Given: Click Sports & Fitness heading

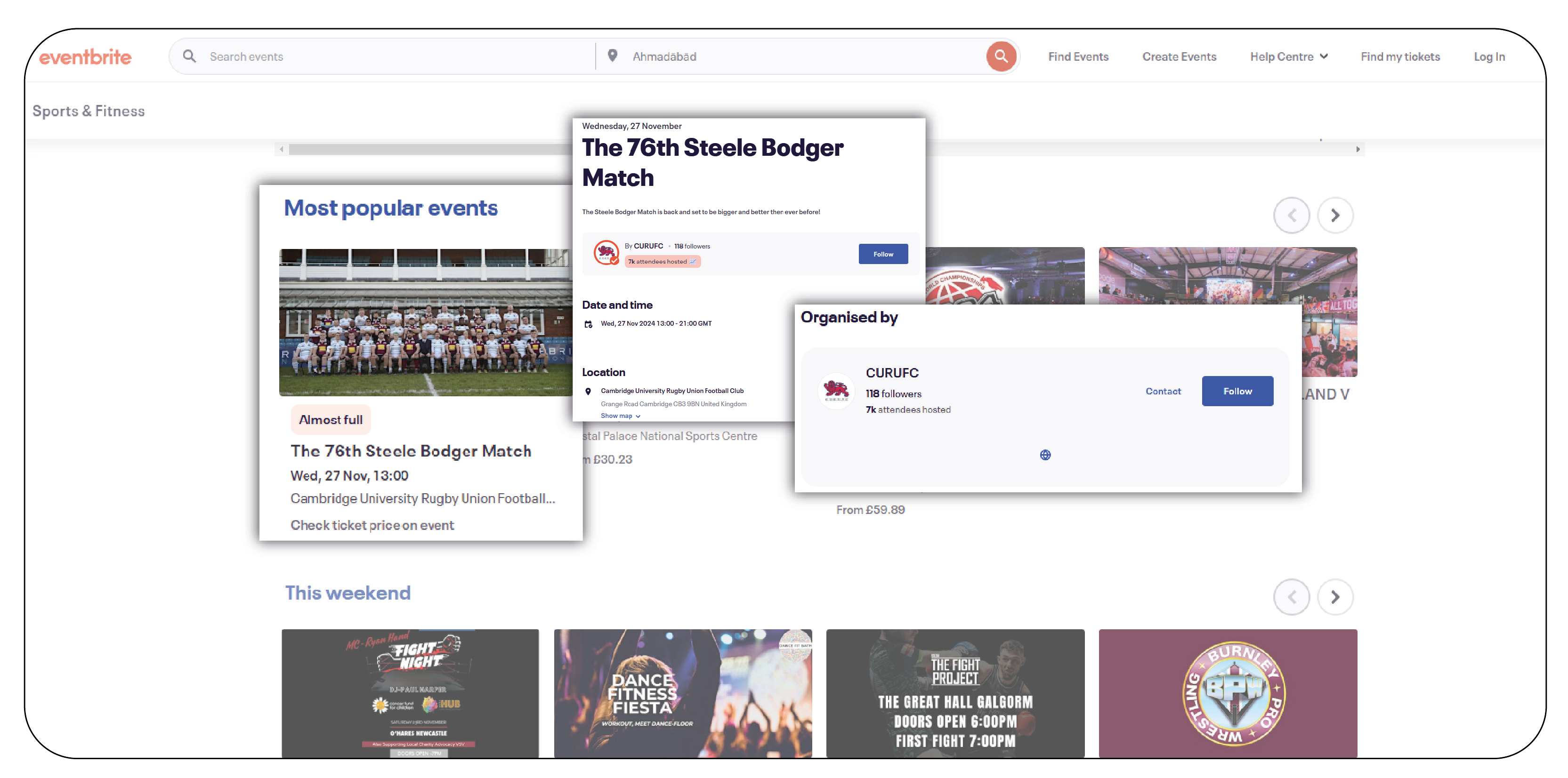Looking at the screenshot, I should (x=88, y=112).
